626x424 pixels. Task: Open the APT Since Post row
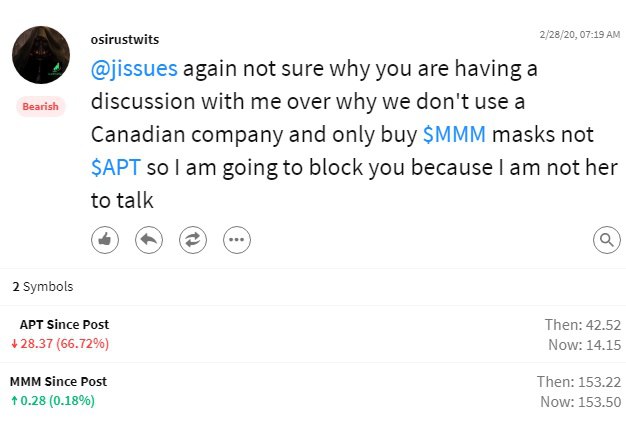tap(313, 334)
